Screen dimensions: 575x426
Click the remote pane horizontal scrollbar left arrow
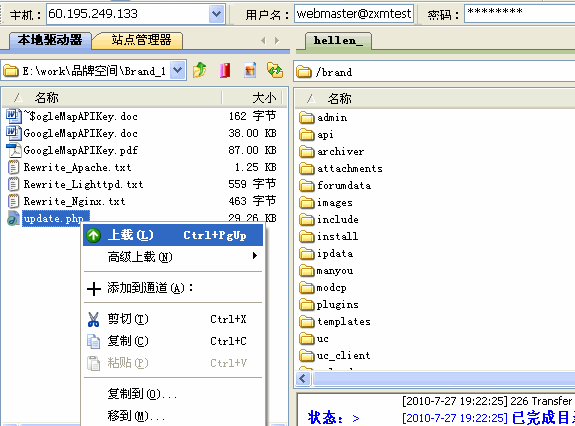[303, 378]
